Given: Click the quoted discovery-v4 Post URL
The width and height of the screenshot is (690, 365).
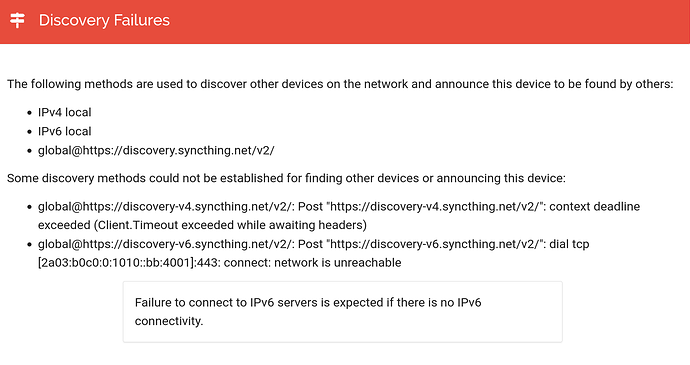Looking at the screenshot, I should pos(435,206).
